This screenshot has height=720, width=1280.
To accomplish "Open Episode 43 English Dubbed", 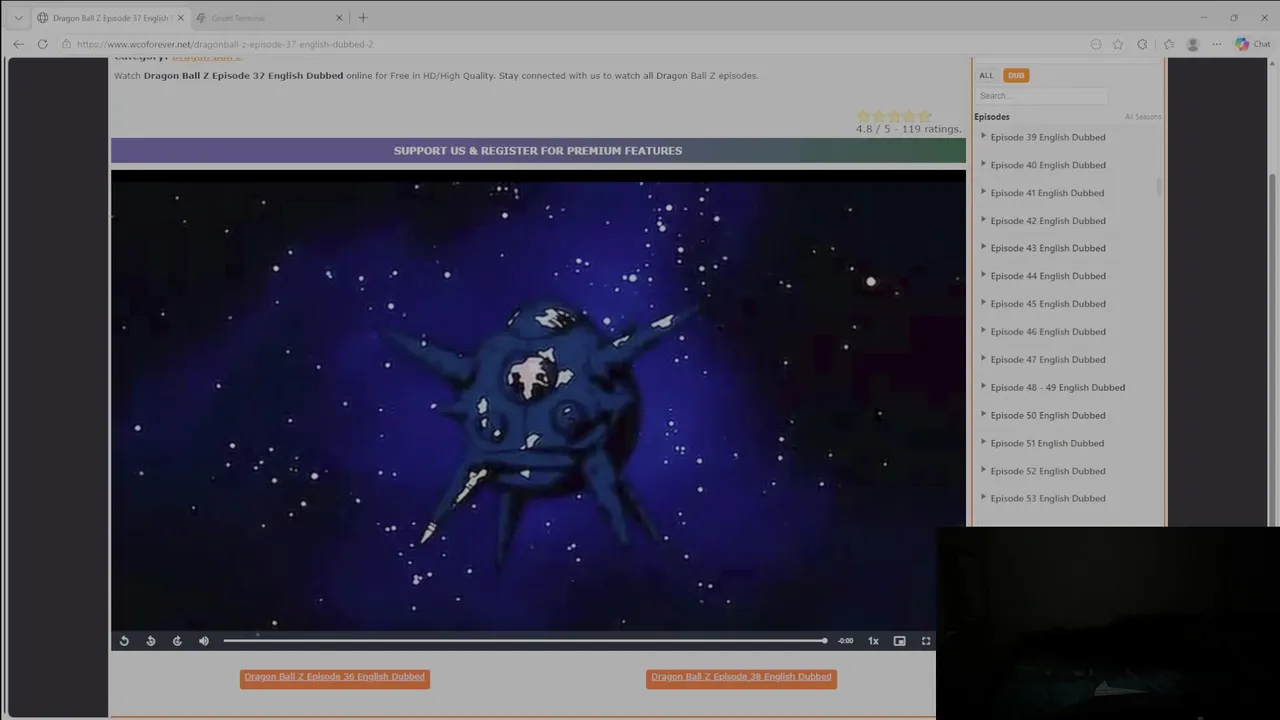I will point(1048,248).
